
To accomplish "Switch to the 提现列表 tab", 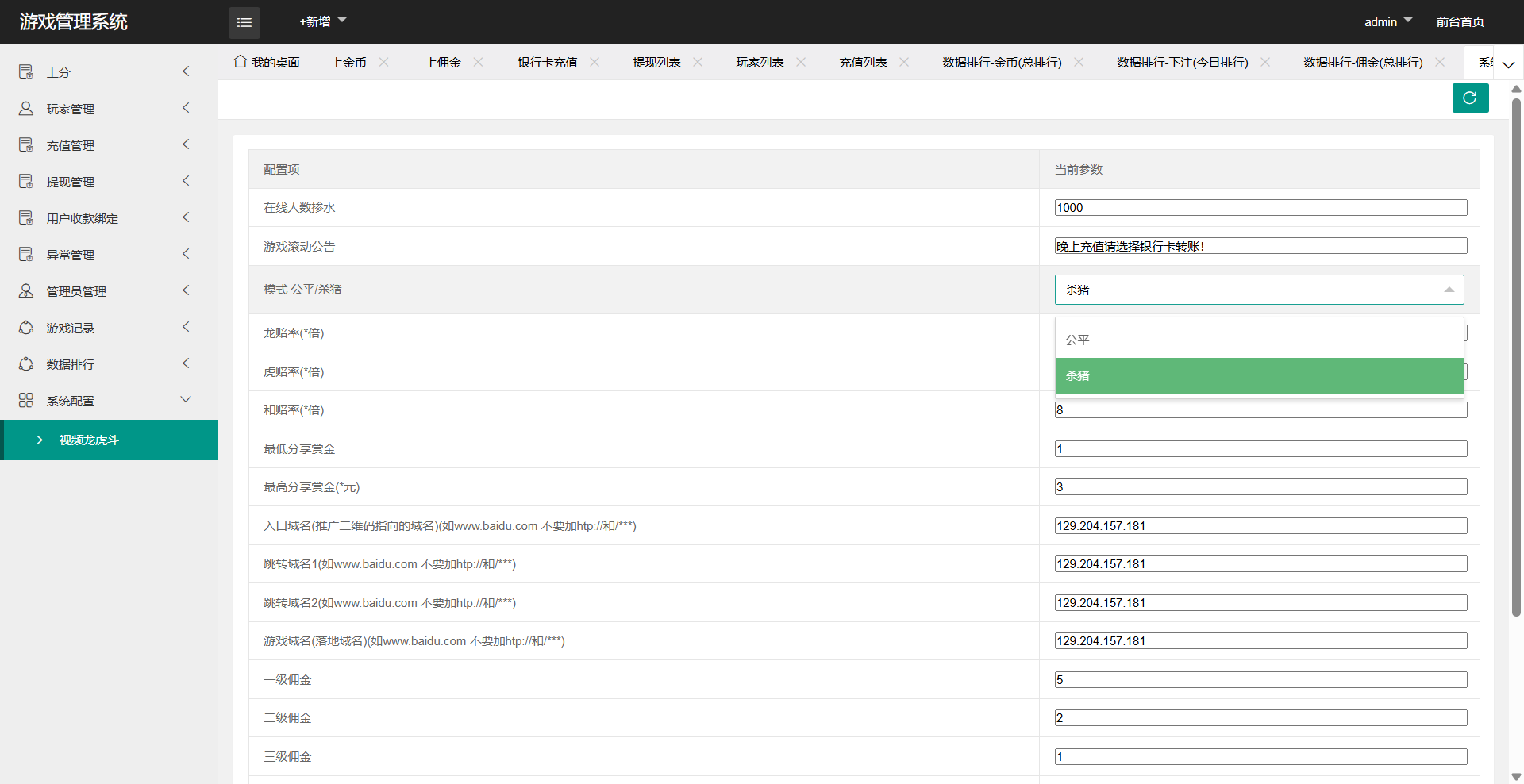I will pyautogui.click(x=656, y=62).
